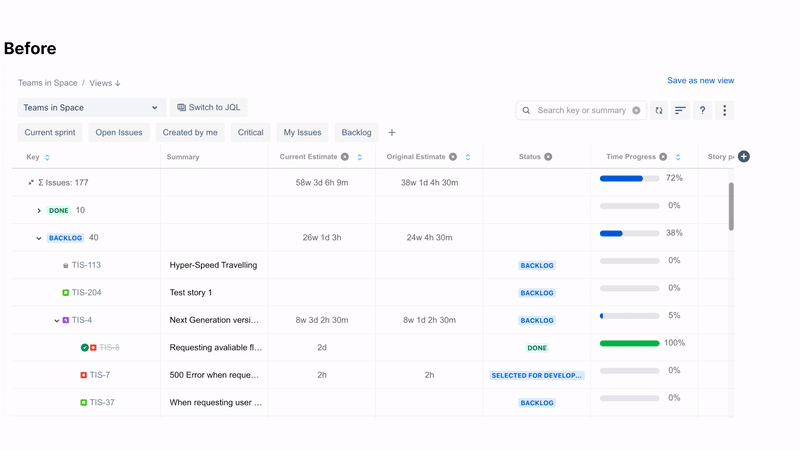Click the SELECTED FOR DEVELOP... status badge
This screenshot has height=450, width=800.
tap(536, 376)
